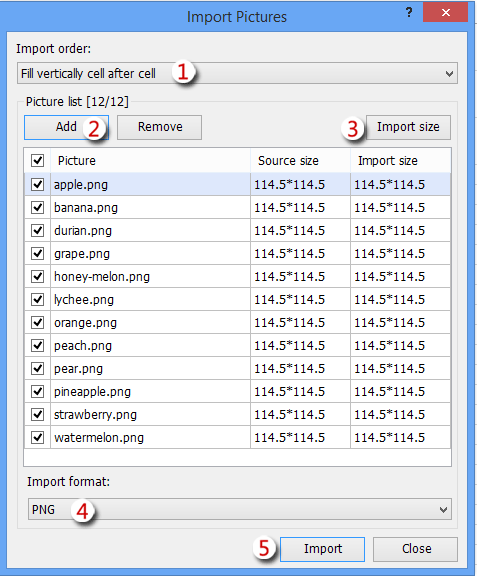Viewport: 477px width, 576px height.
Task: Select the pear.png file name
Action: 78,369
